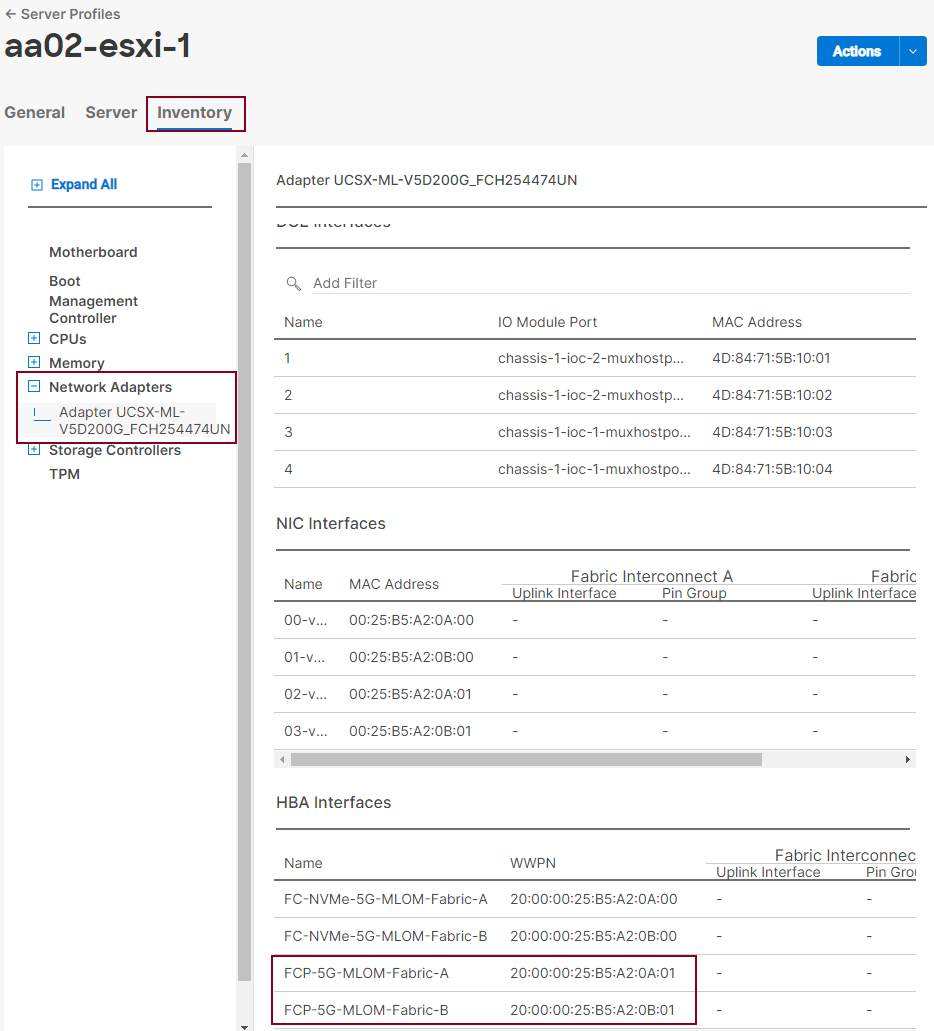Select Adapter UCSX-ML-V5D200G_FCH254474UN in tree
The width and height of the screenshot is (934, 1031).
point(145,421)
